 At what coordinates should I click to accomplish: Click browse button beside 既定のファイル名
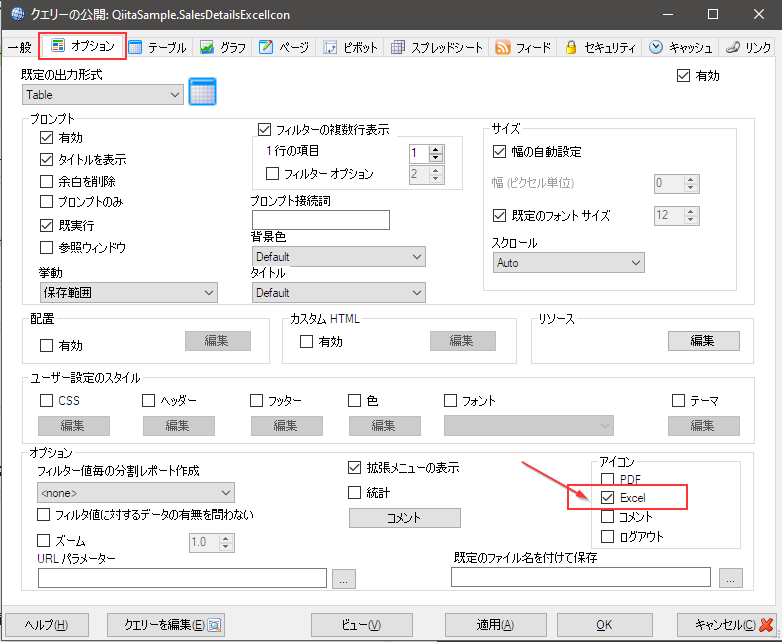click(x=731, y=578)
